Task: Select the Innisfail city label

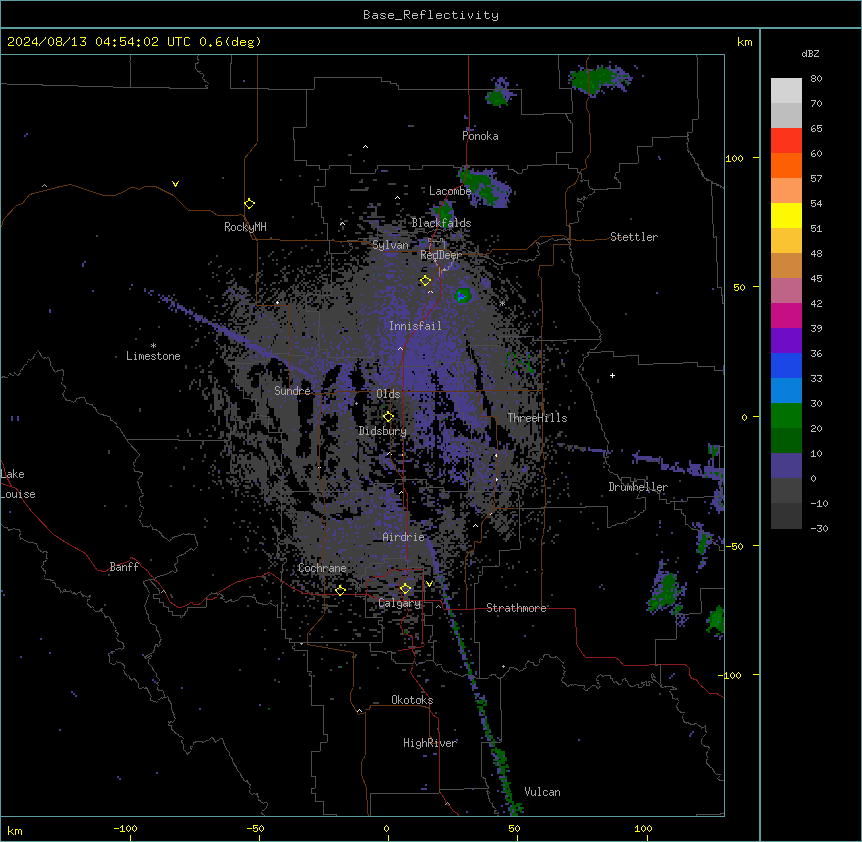Action: point(415,326)
